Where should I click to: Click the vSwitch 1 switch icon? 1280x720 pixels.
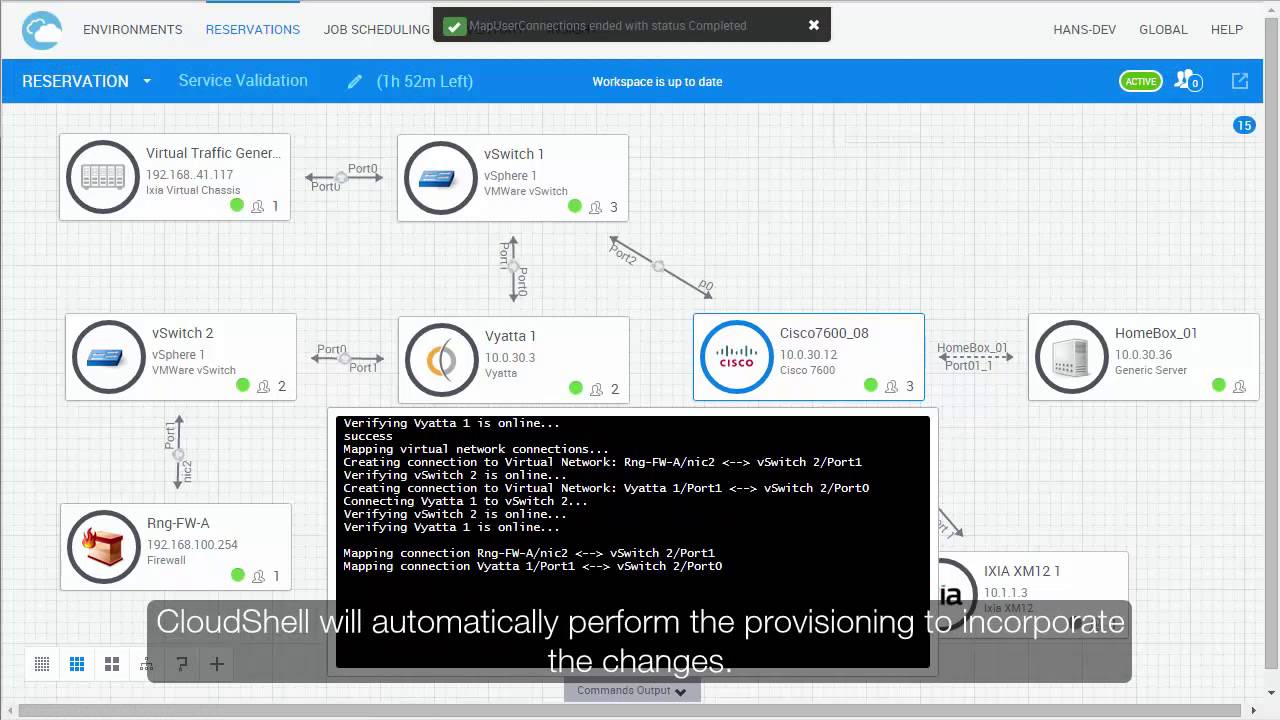(x=441, y=177)
